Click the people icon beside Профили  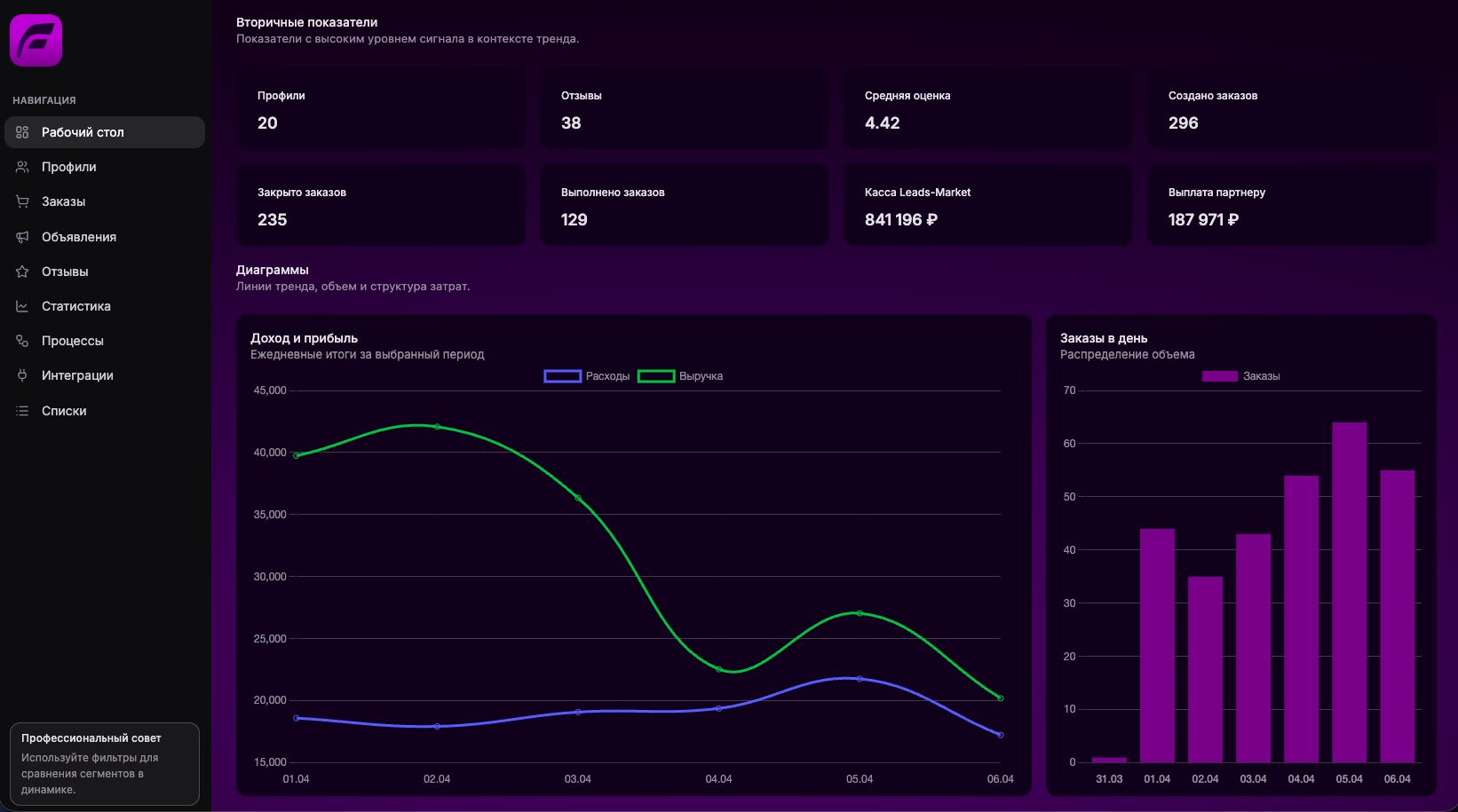tap(22, 167)
